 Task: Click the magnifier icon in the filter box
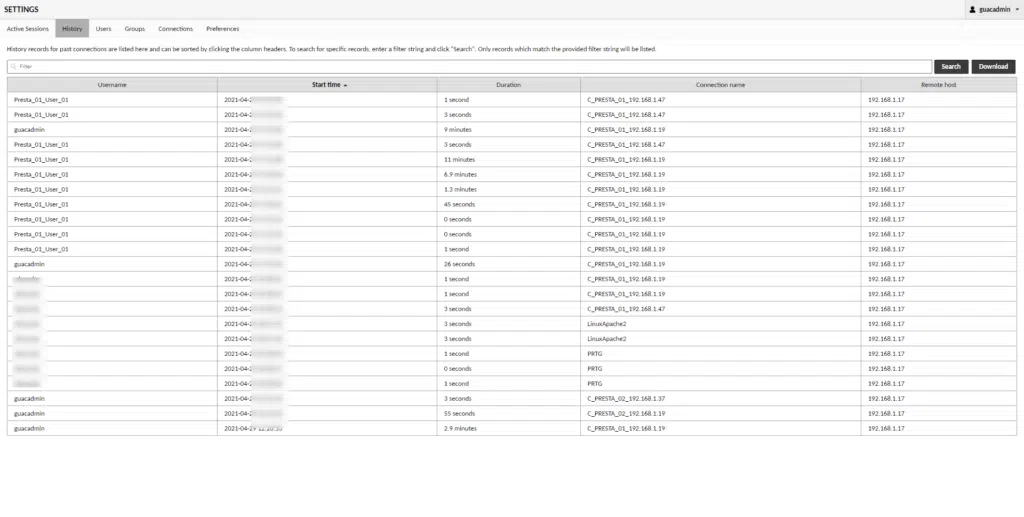coord(14,67)
